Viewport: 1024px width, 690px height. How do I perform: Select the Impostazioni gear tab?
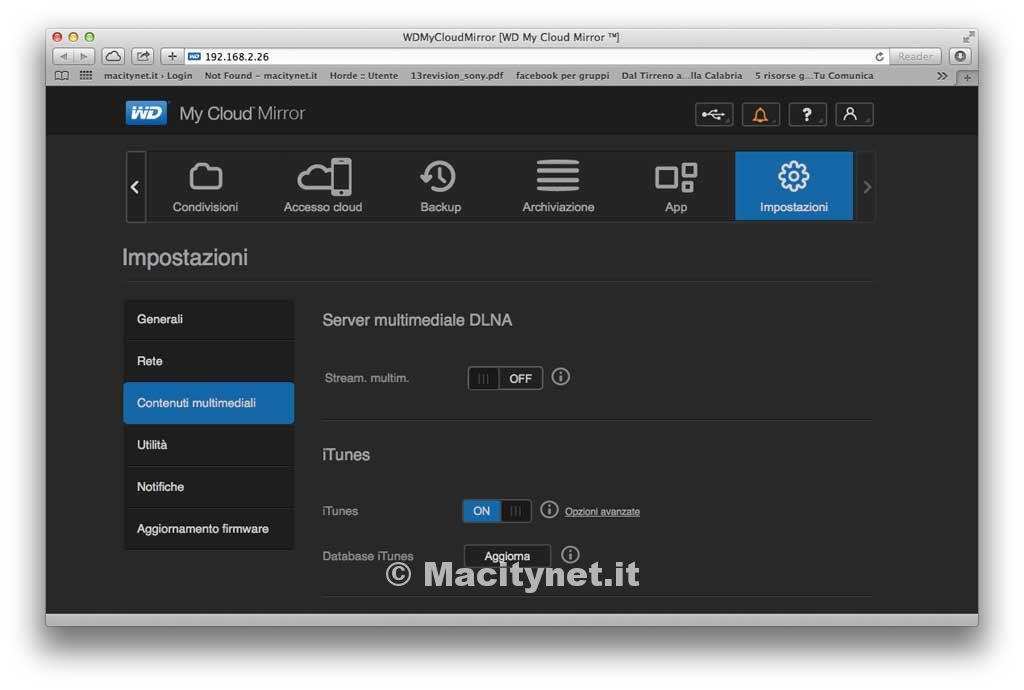click(x=793, y=187)
